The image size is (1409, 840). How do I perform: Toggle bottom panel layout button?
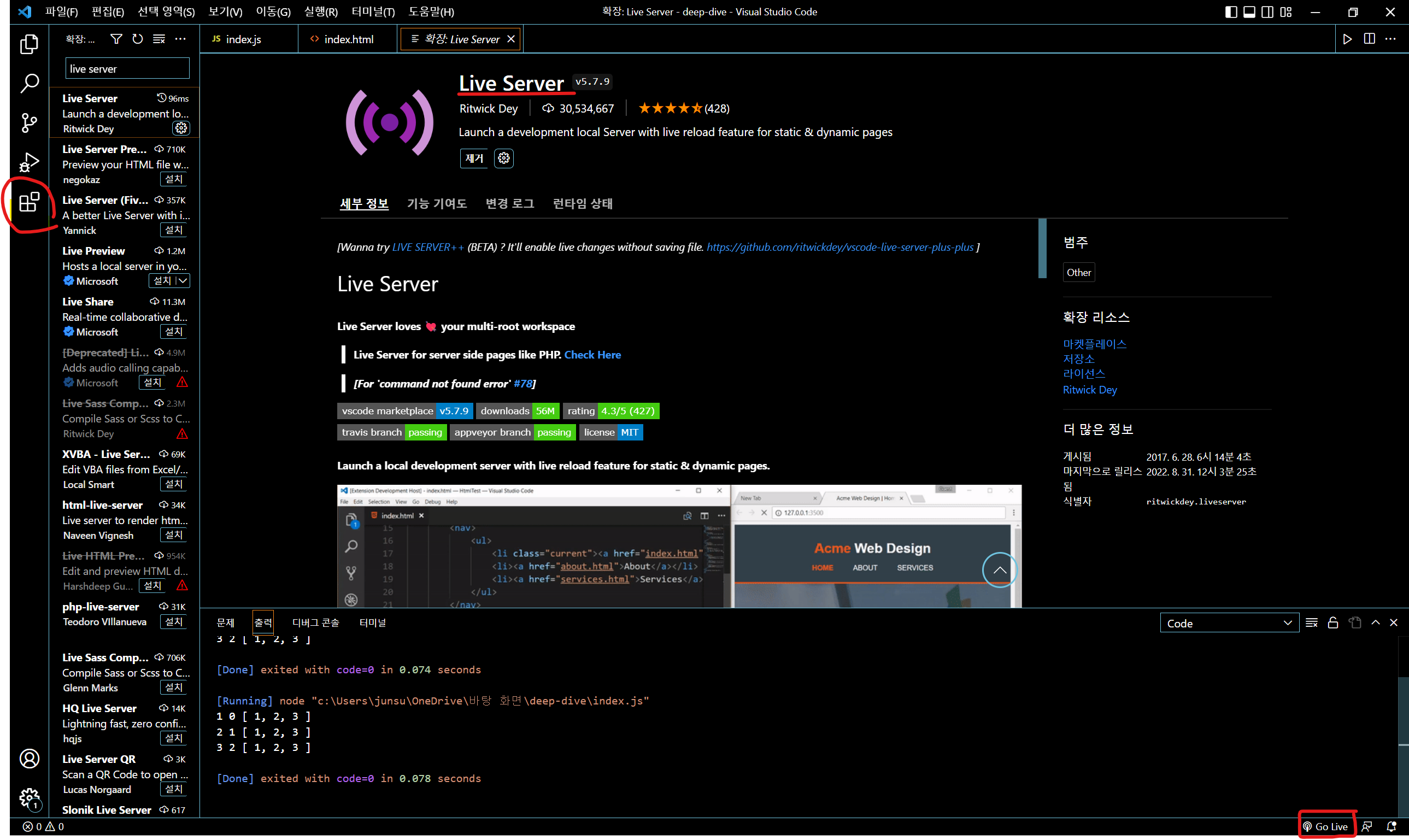pyautogui.click(x=1249, y=12)
